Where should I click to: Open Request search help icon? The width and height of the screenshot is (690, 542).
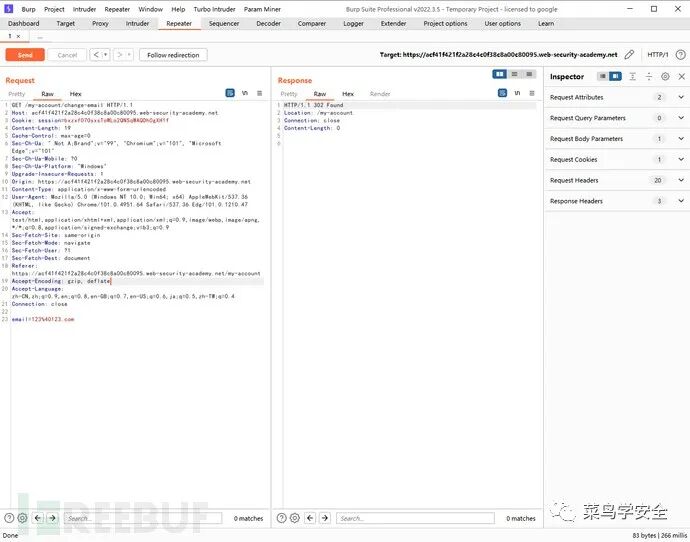click(x=9, y=518)
